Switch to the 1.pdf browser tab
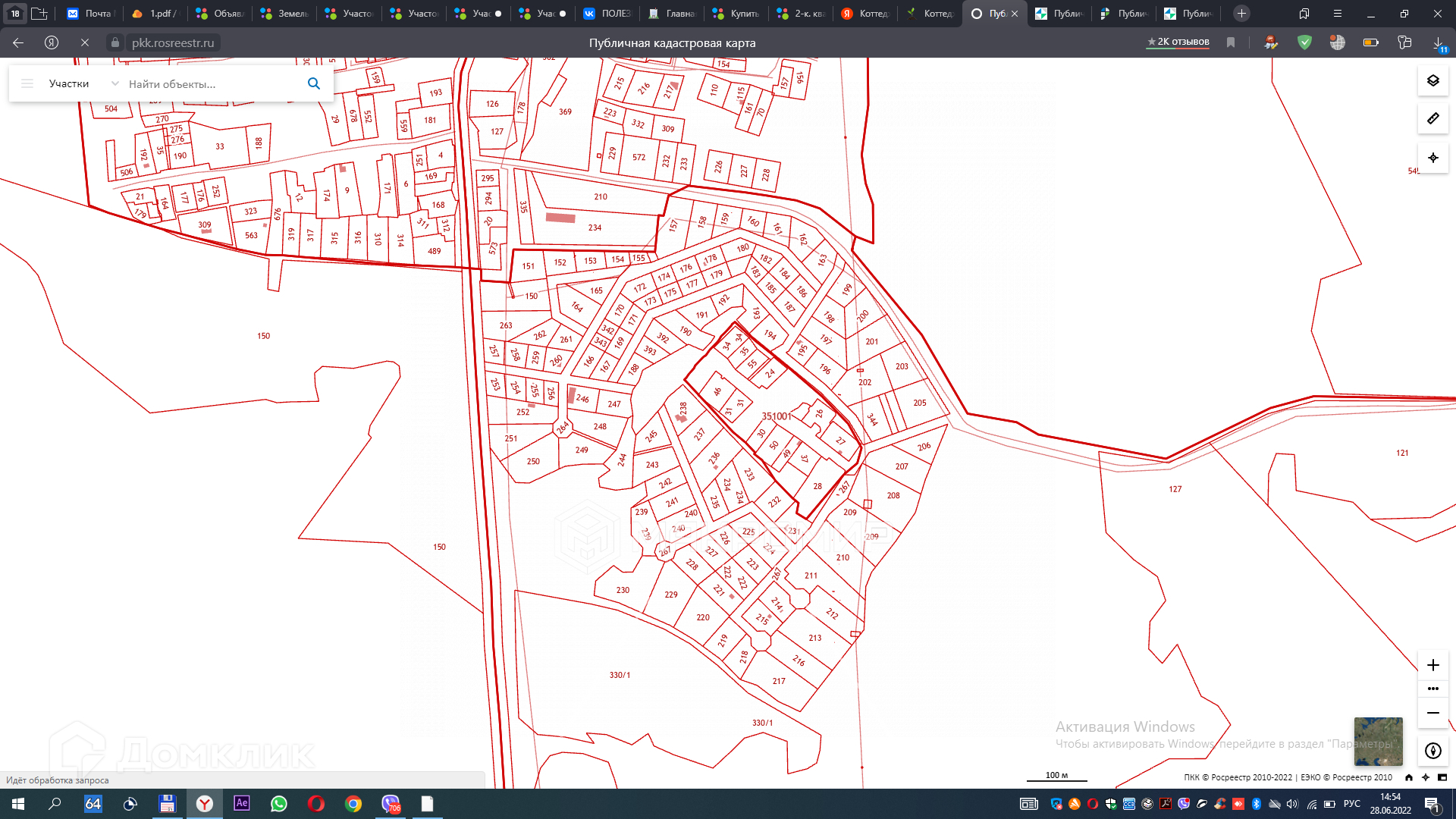 pos(155,14)
